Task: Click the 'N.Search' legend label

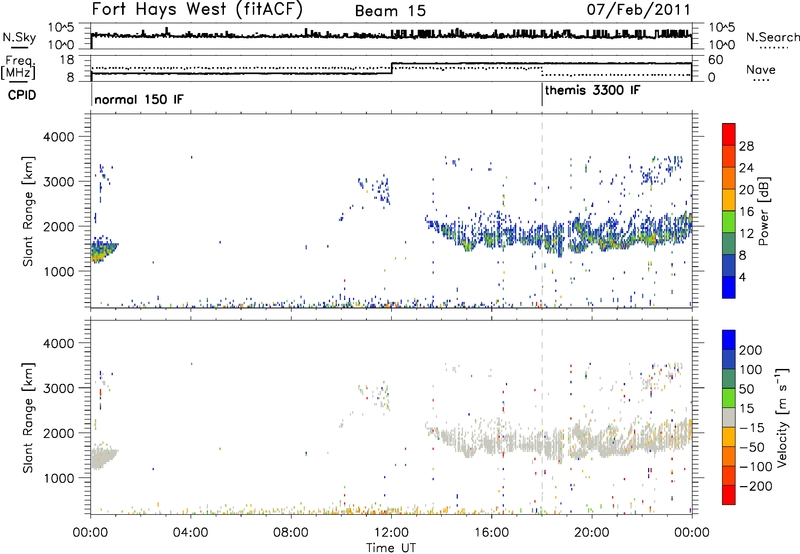Action: (772, 37)
